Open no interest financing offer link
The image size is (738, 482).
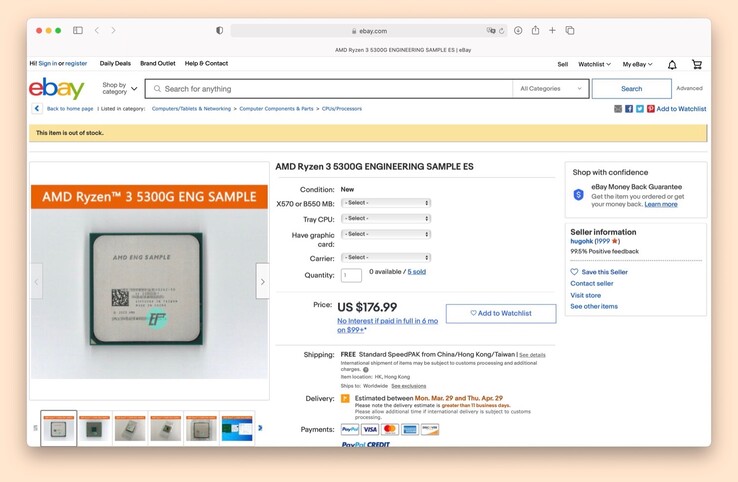coord(387,325)
